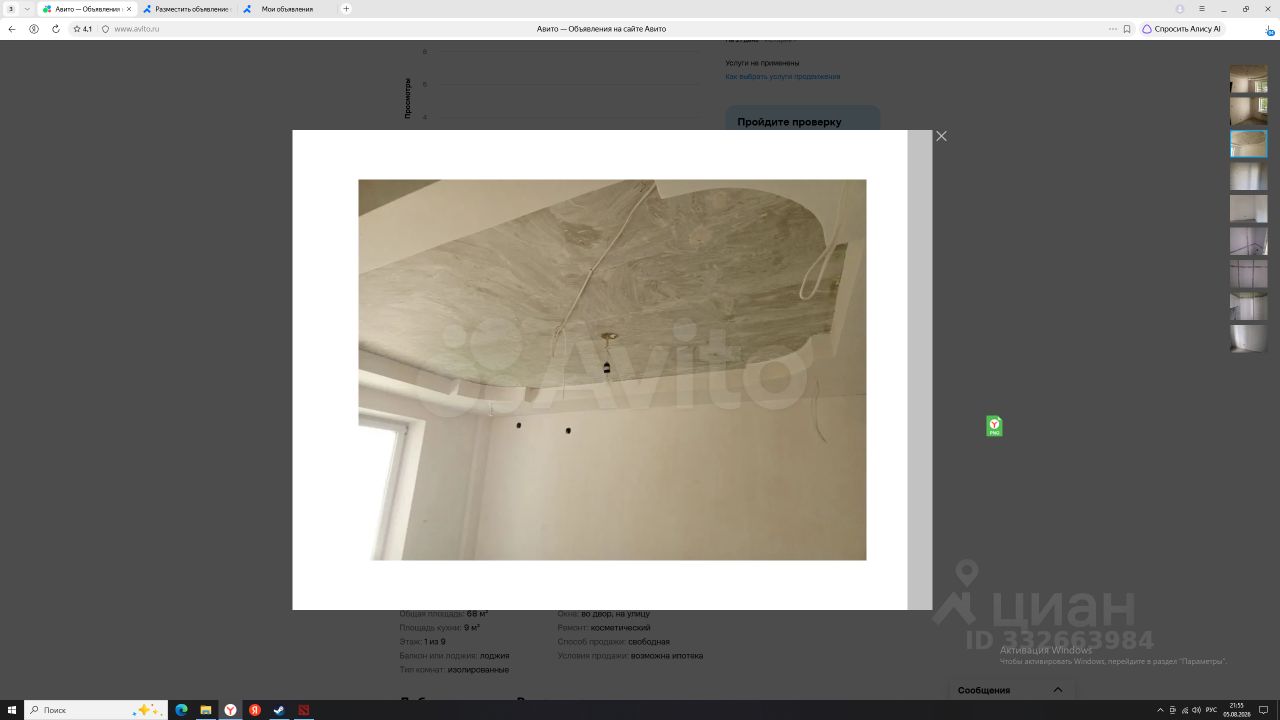This screenshot has height=720, width=1280.
Task: Open a new browser tab
Action: pyautogui.click(x=346, y=9)
